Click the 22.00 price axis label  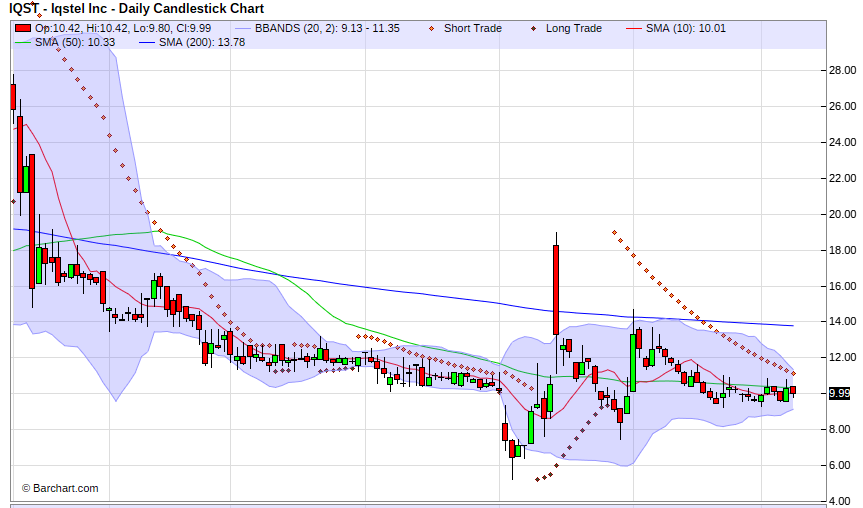tap(843, 178)
